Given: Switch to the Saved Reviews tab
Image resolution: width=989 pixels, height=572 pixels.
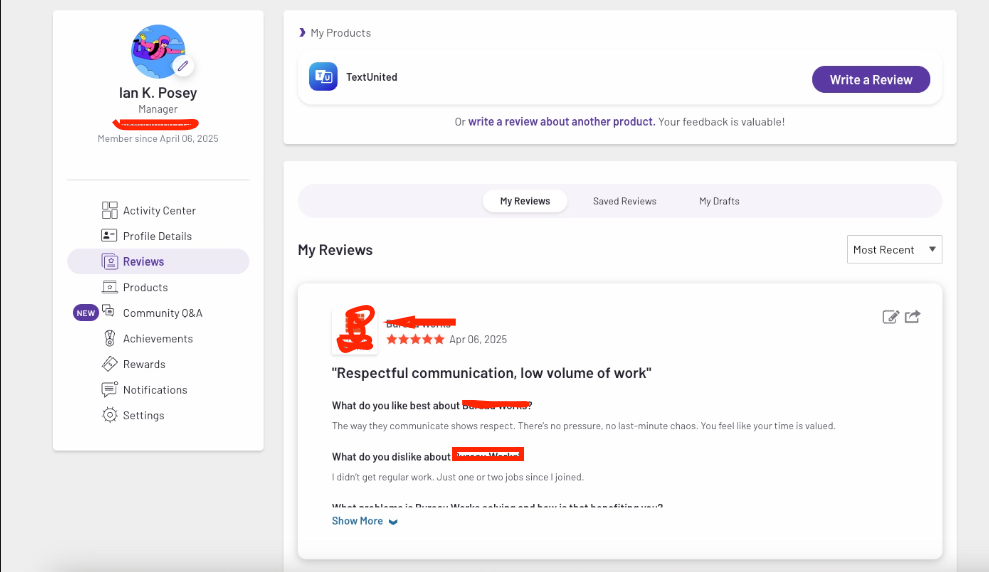Looking at the screenshot, I should (x=624, y=201).
